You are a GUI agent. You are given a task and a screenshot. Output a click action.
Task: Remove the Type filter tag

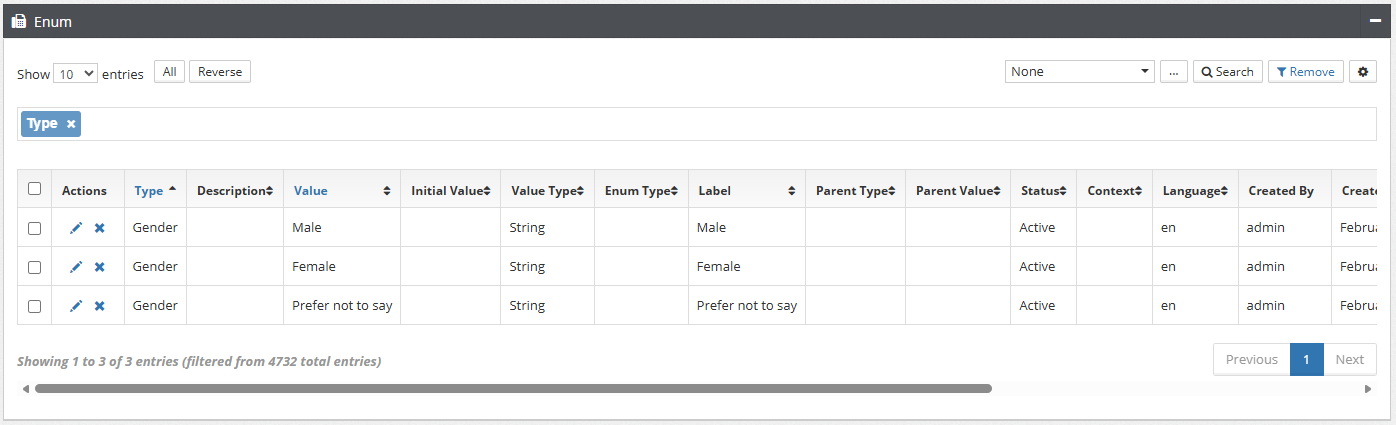tap(71, 124)
